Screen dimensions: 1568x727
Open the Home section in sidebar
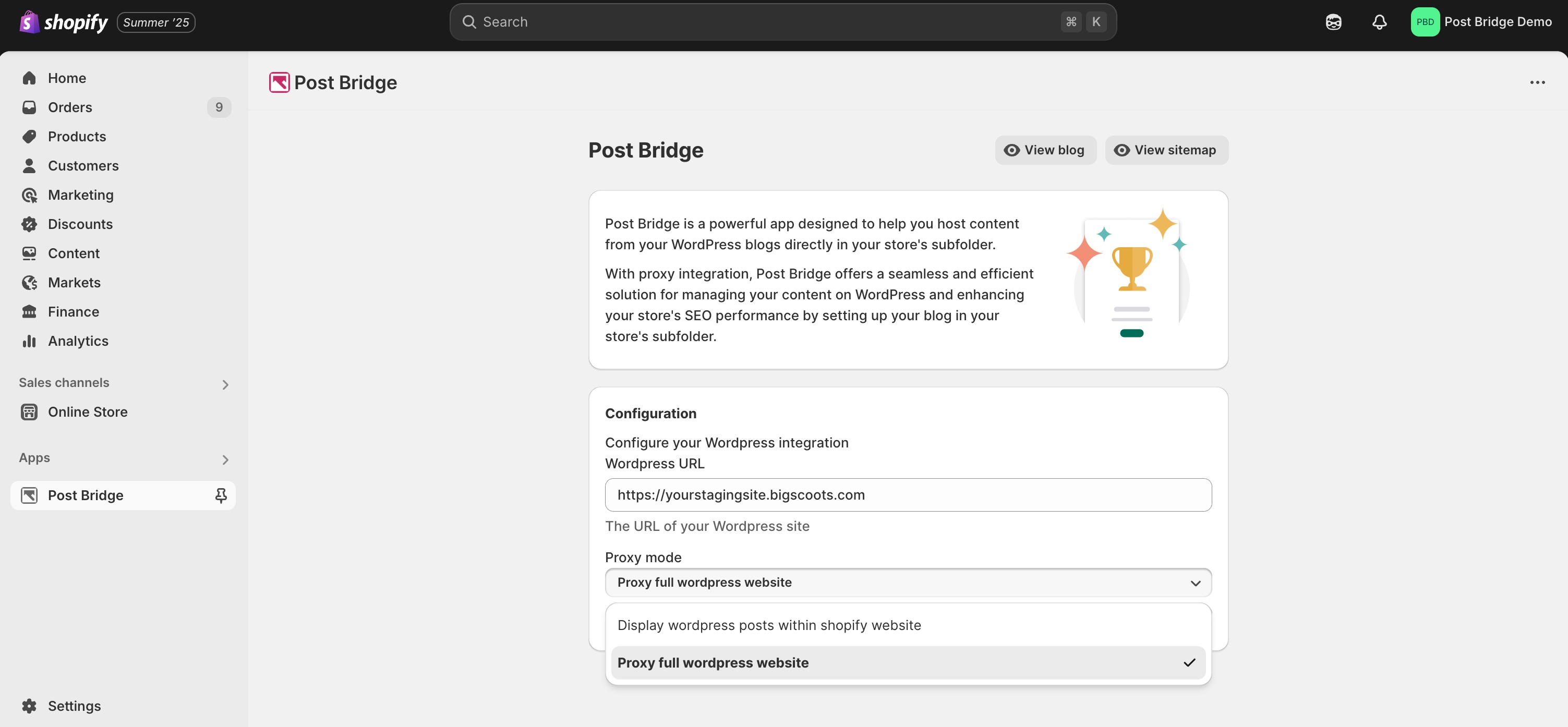coord(67,78)
